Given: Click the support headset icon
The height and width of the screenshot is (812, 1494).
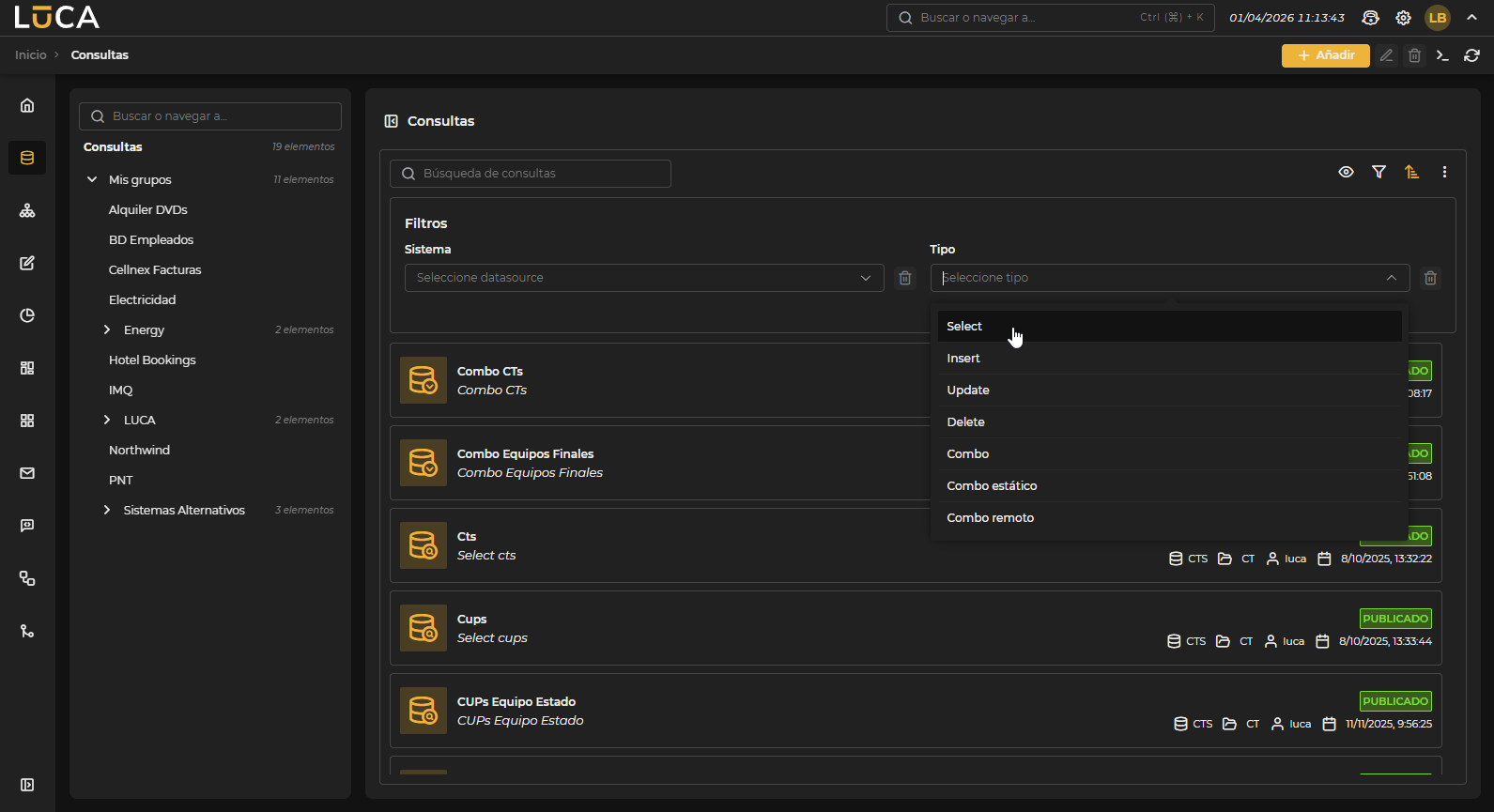Looking at the screenshot, I should [1371, 18].
